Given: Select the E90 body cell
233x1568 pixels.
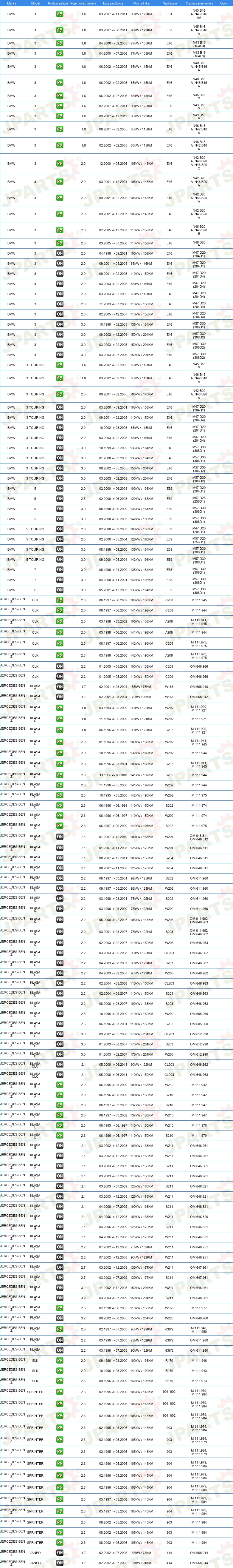Looking at the screenshot, I should coord(169,106).
